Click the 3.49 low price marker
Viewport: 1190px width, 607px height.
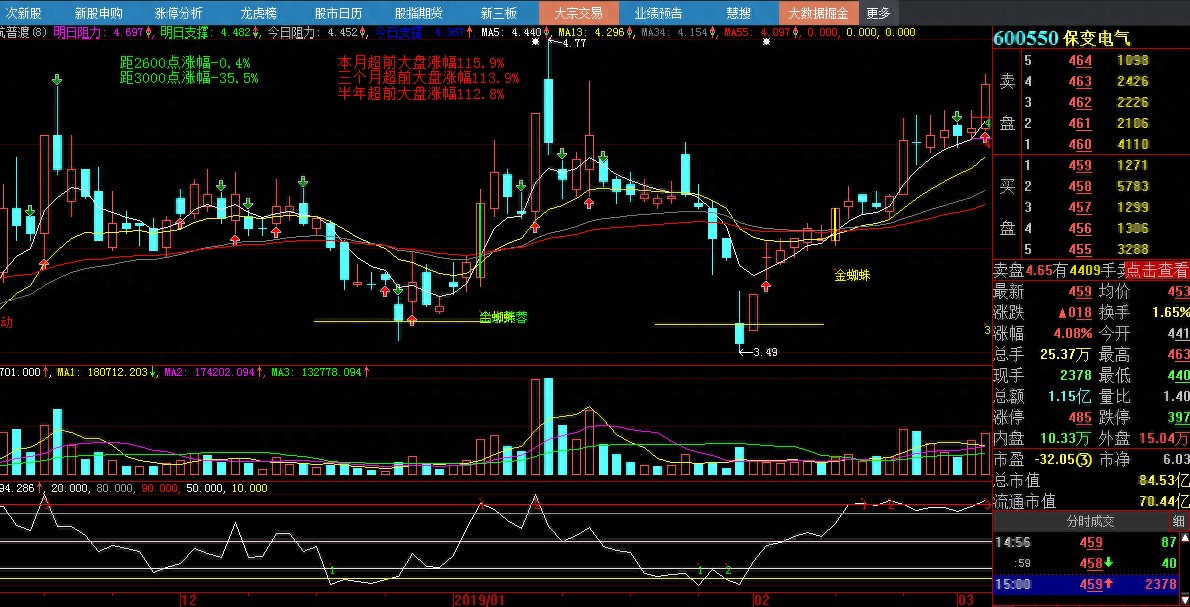764,352
